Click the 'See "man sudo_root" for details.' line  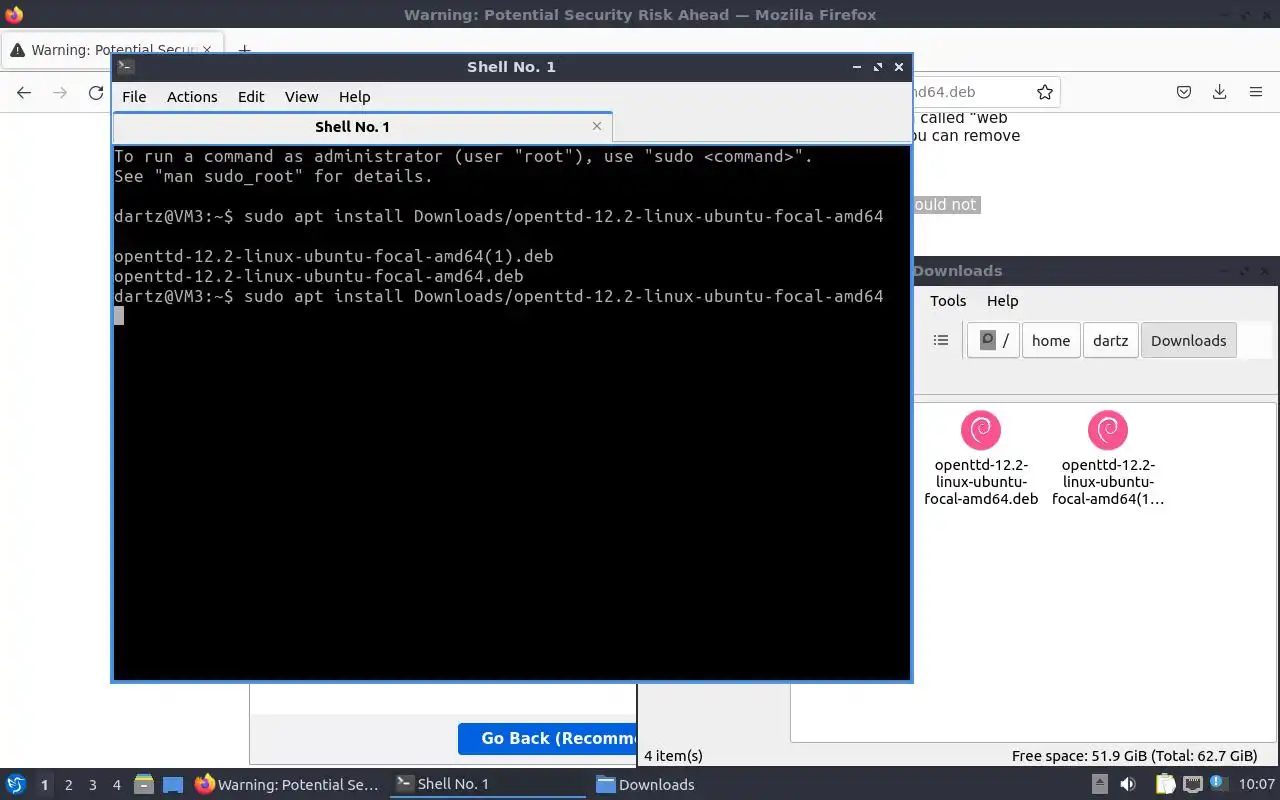[x=274, y=176]
